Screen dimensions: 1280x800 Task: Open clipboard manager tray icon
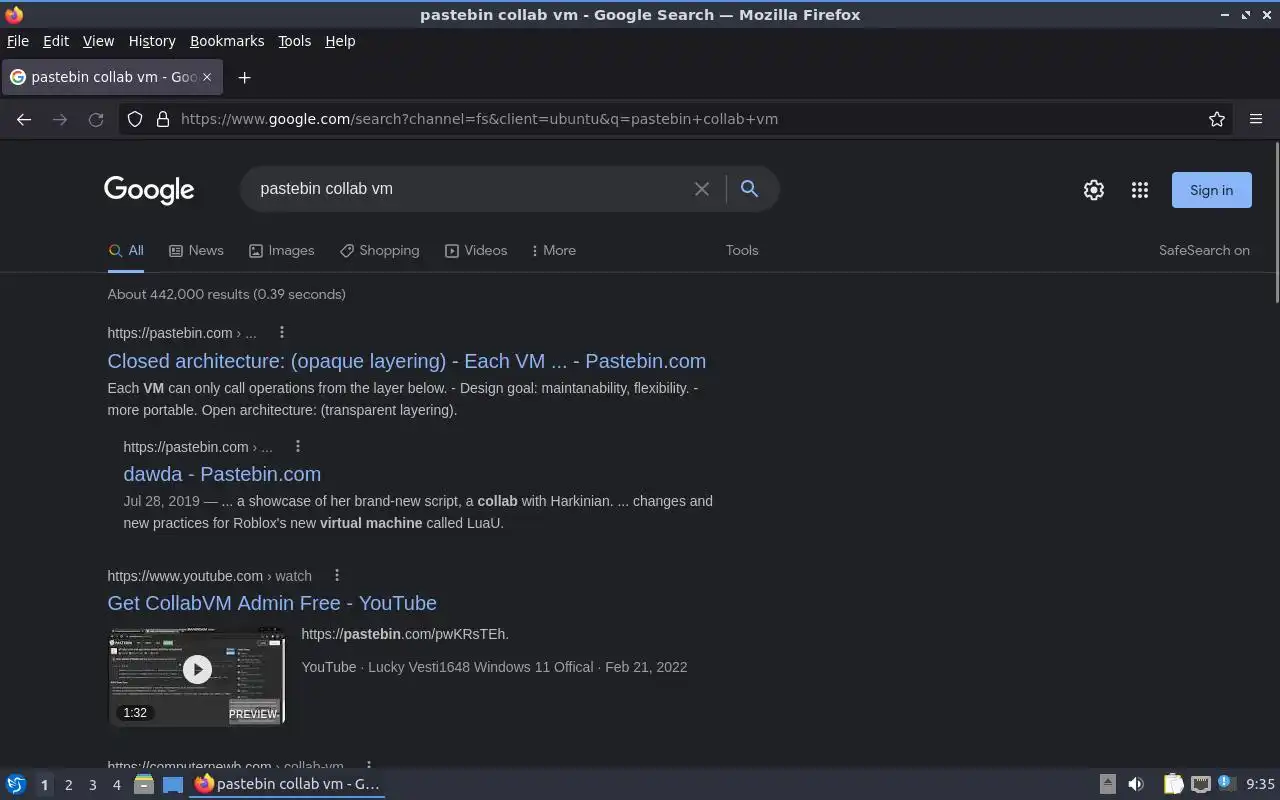1174,784
